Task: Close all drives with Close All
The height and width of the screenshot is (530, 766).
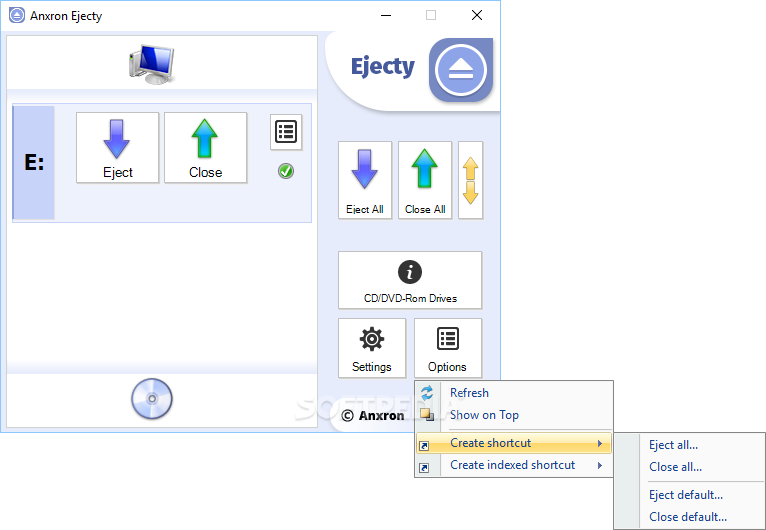Action: (425, 180)
